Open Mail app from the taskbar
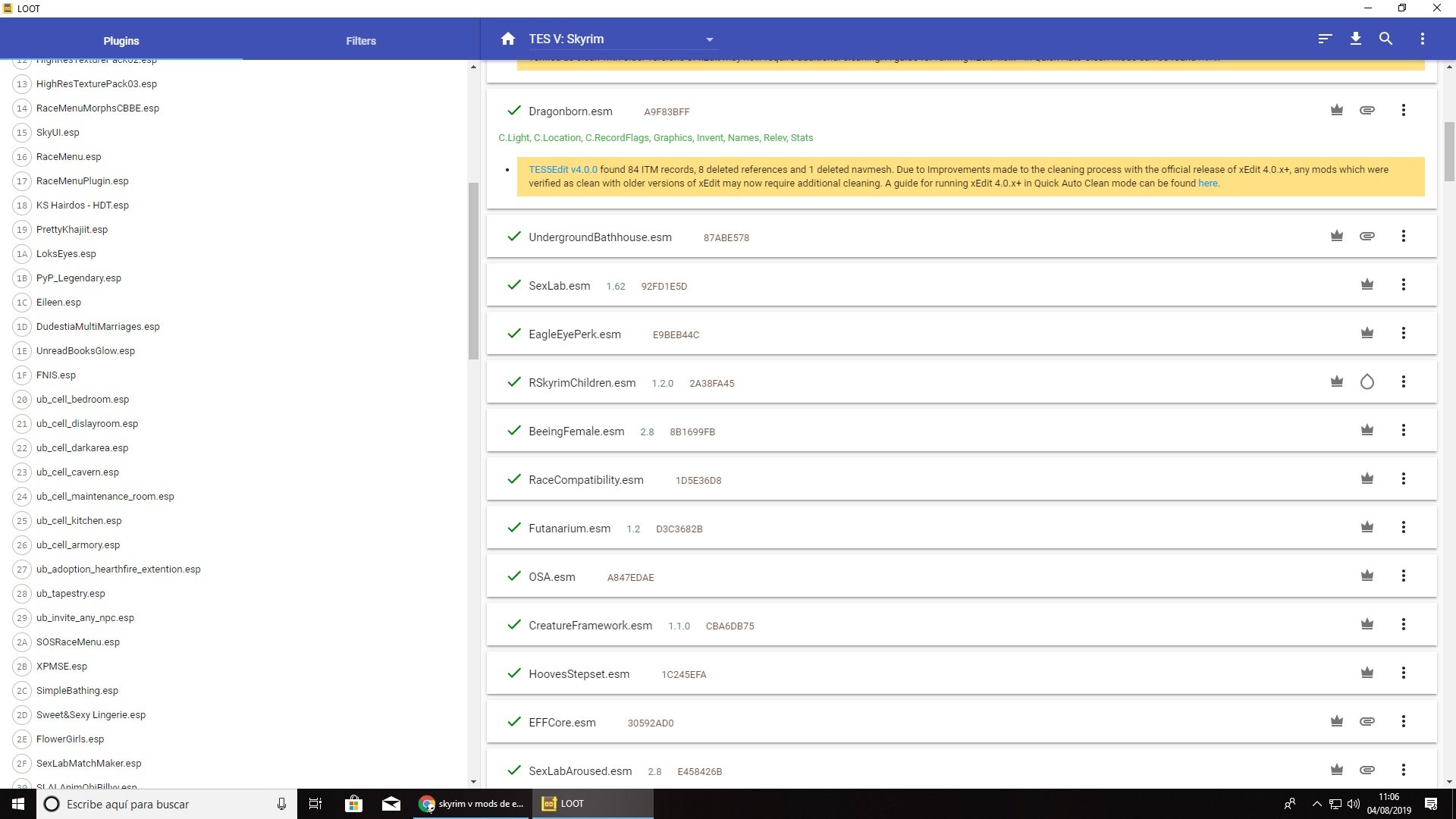The width and height of the screenshot is (1456, 819). click(x=391, y=804)
